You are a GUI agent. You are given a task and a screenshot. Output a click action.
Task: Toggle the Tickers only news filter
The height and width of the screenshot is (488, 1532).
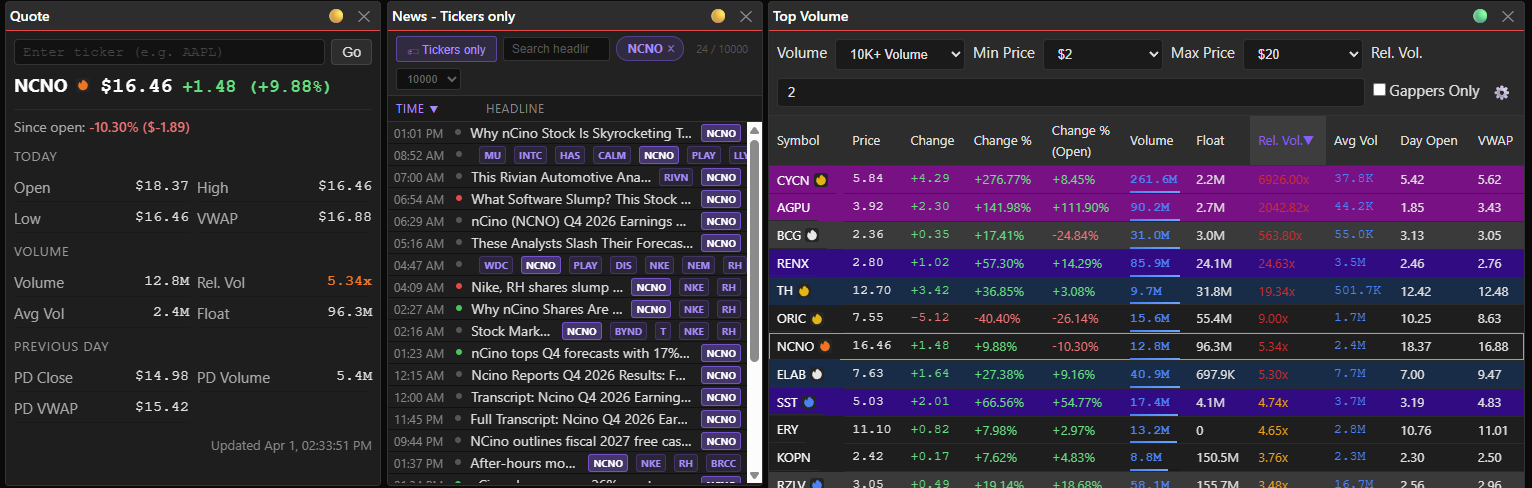(x=446, y=49)
